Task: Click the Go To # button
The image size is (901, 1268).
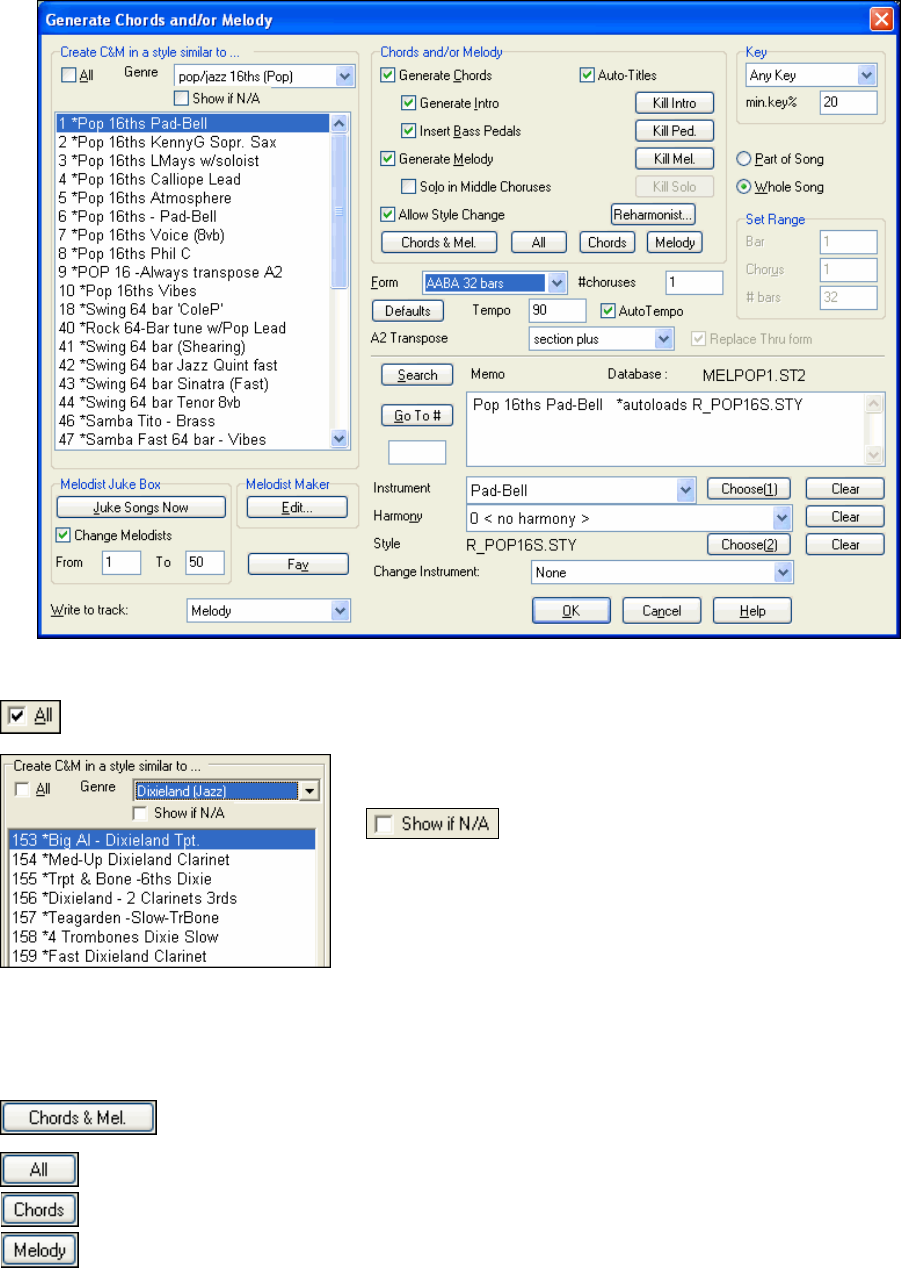Action: (417, 416)
